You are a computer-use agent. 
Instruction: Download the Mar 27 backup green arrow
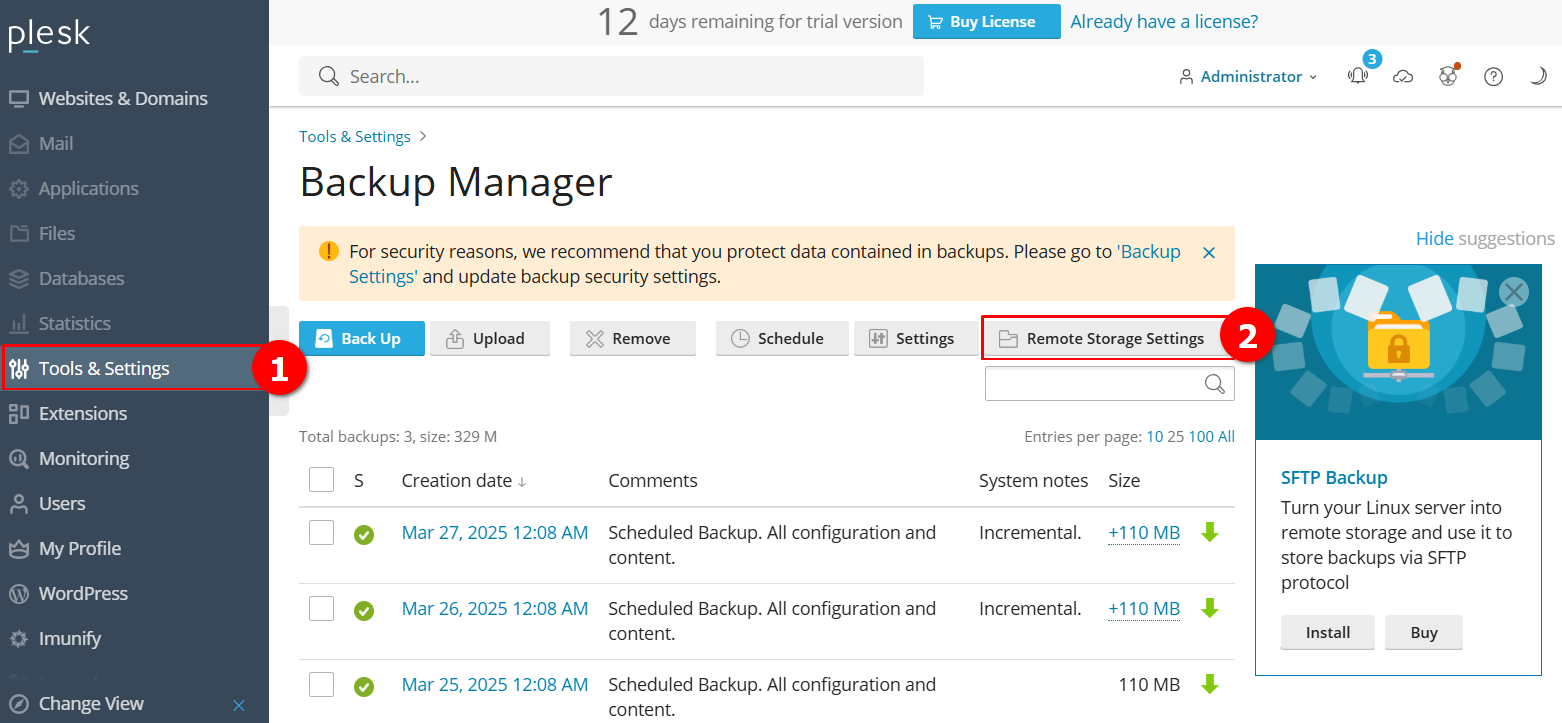(1210, 532)
